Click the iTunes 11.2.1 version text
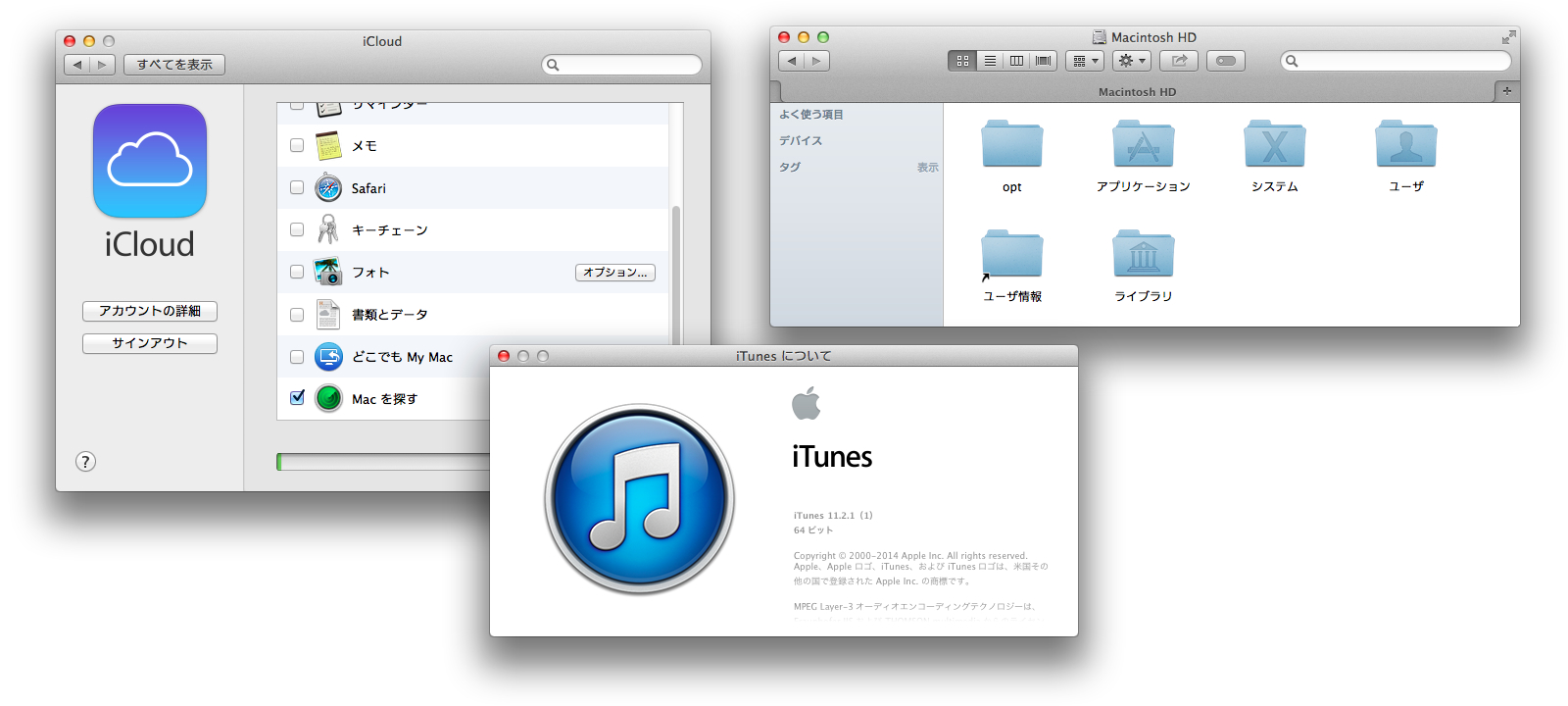The width and height of the screenshot is (1568, 706). pos(833,516)
